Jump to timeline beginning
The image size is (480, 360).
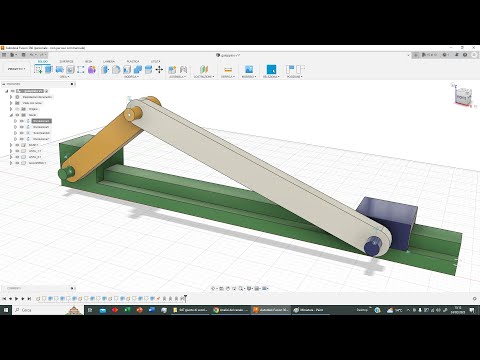click(x=4, y=299)
